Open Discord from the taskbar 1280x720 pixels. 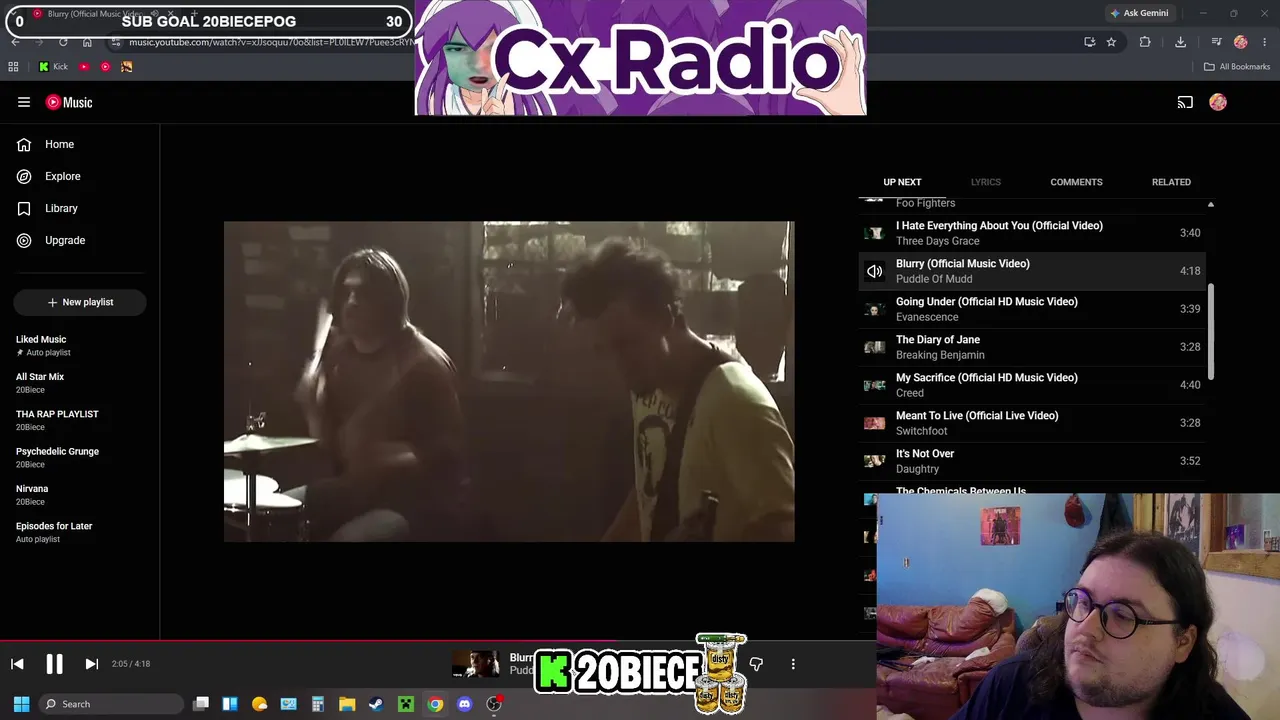(x=464, y=704)
